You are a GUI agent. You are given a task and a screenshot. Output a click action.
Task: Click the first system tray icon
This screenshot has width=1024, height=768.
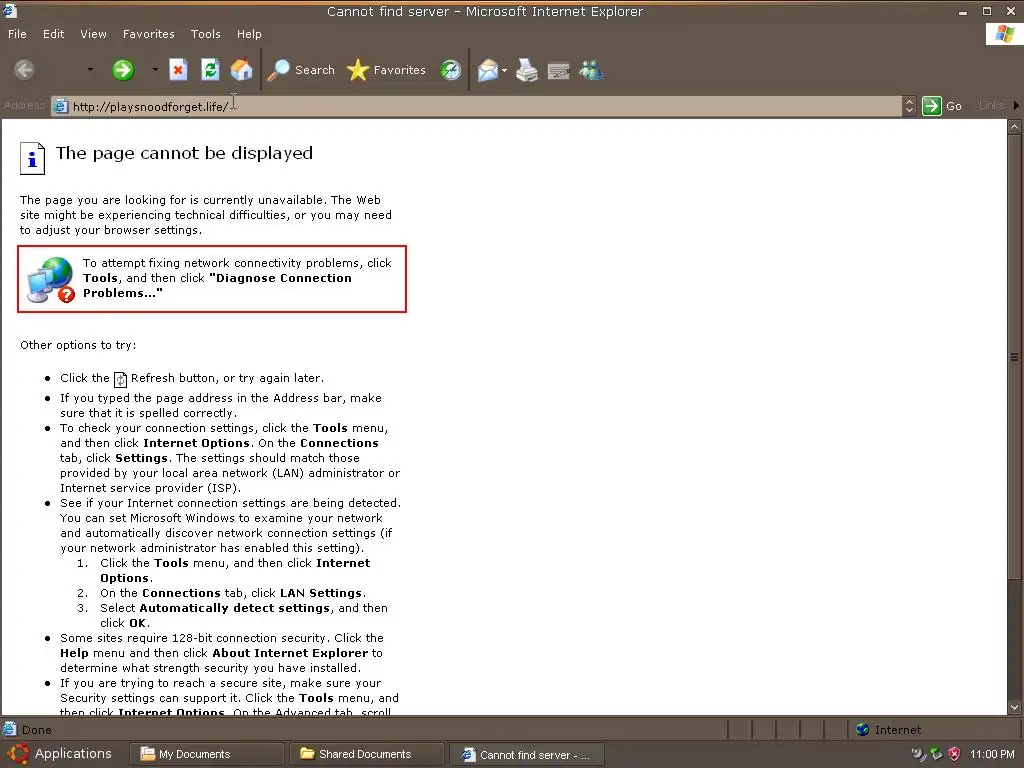tap(919, 754)
